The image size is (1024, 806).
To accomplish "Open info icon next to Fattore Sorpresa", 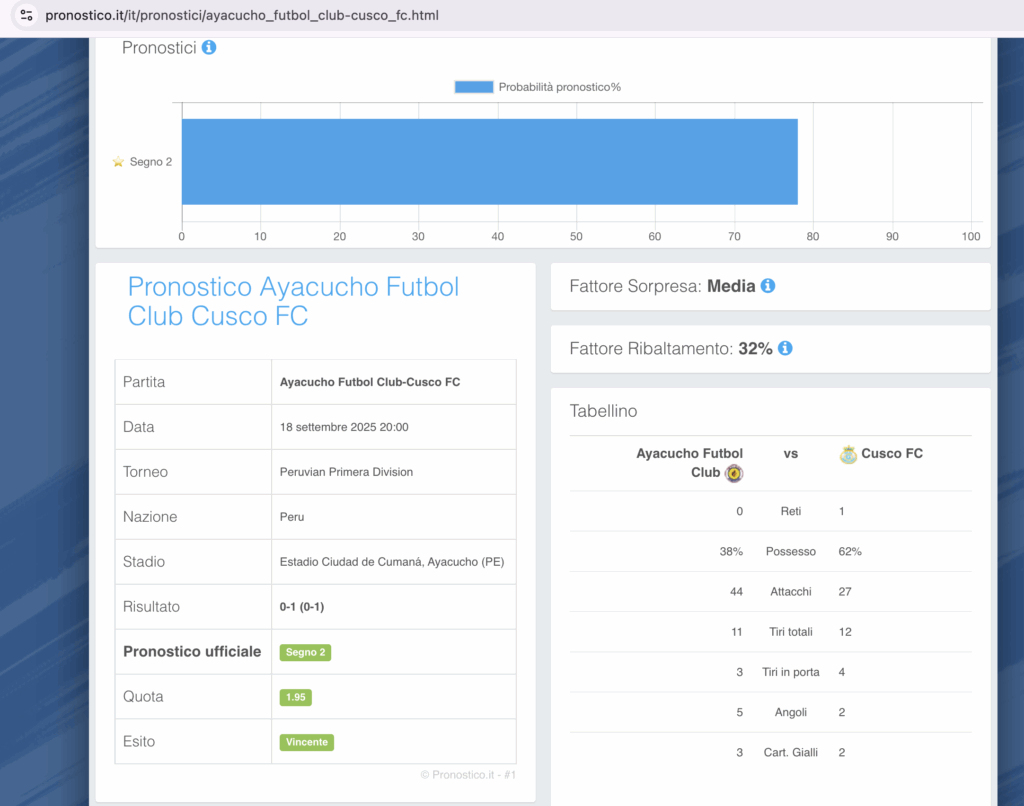I will (768, 286).
